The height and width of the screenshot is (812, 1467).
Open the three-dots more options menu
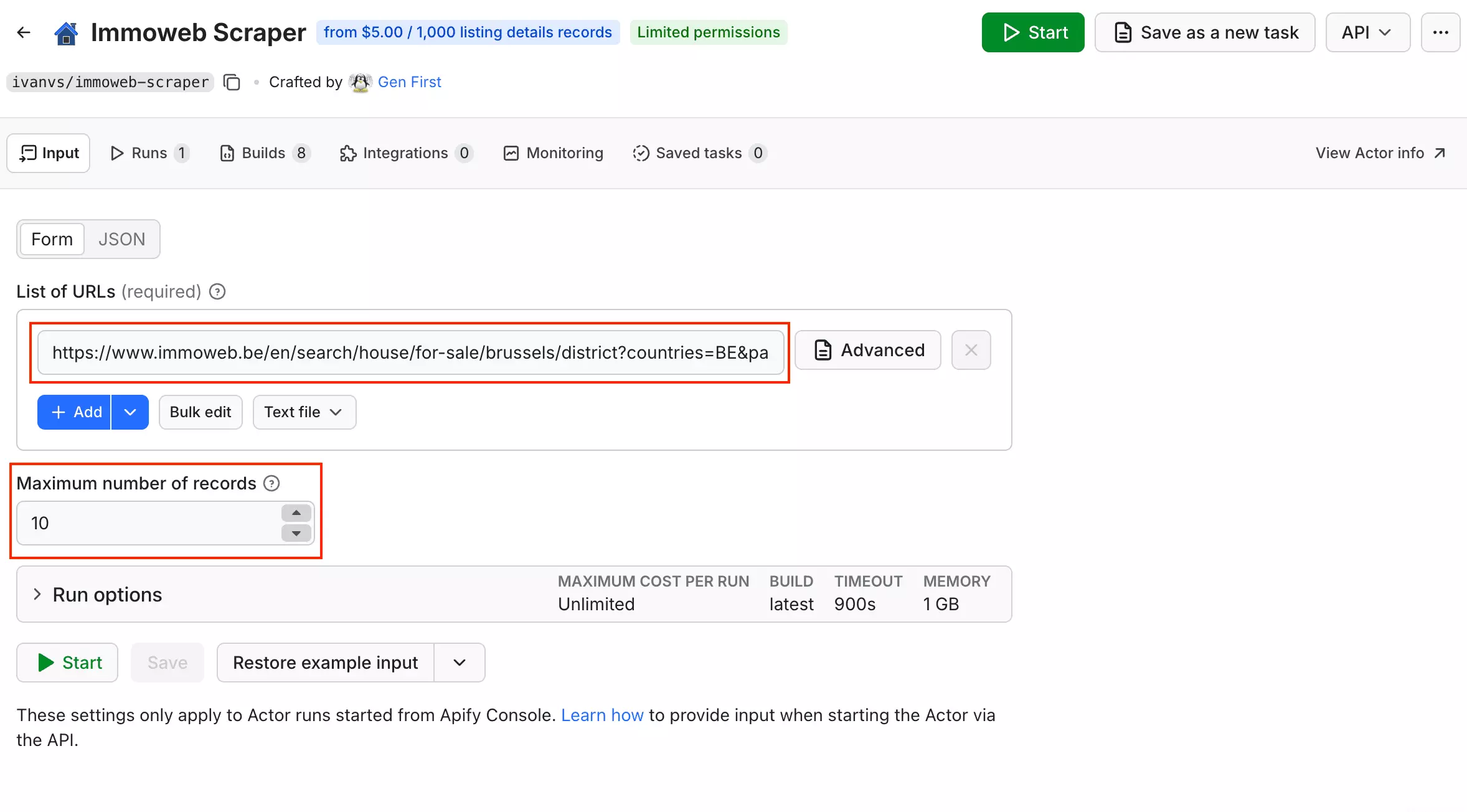(1440, 32)
